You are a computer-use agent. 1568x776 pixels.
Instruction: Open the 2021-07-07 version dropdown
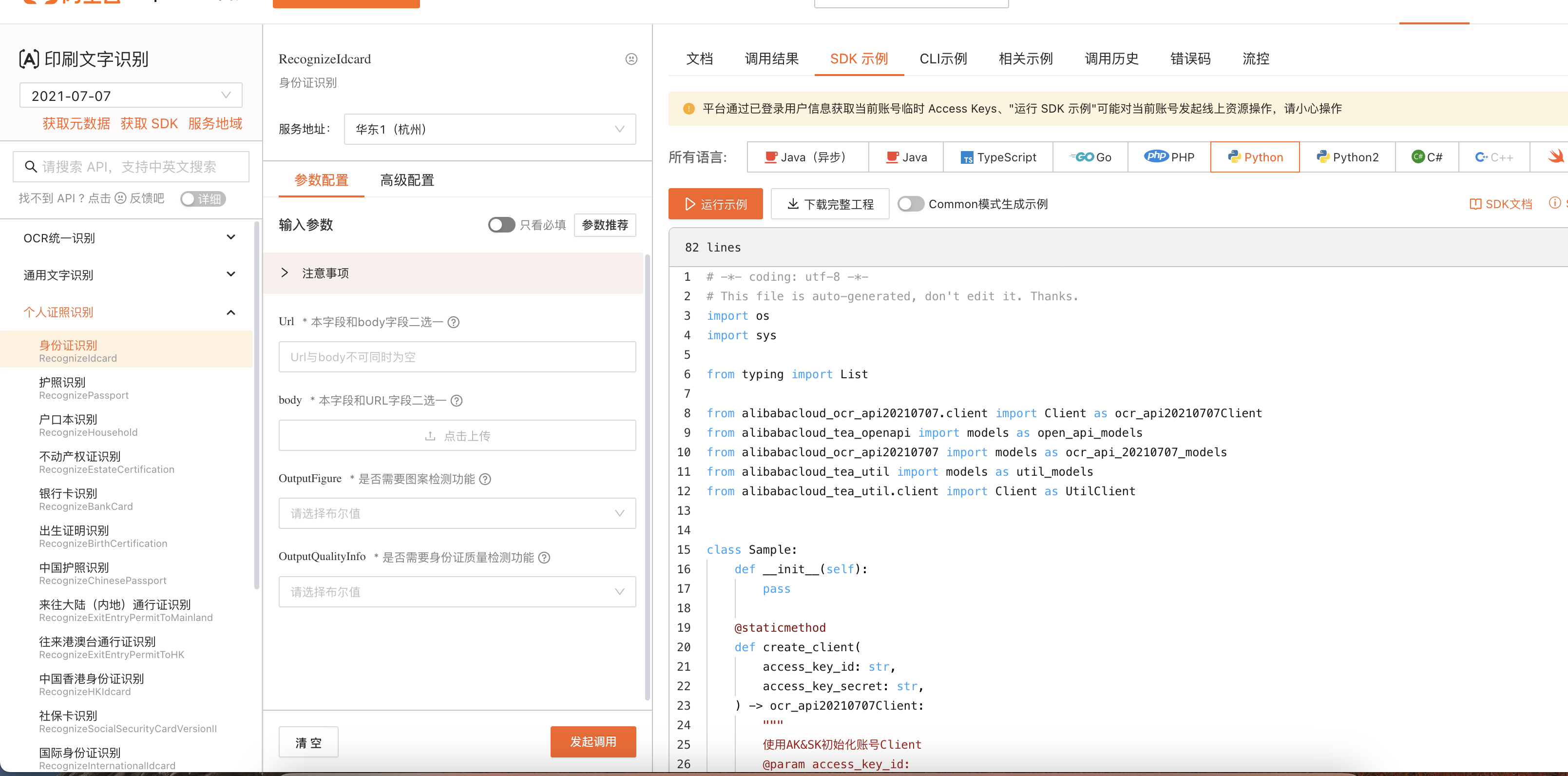pos(131,96)
